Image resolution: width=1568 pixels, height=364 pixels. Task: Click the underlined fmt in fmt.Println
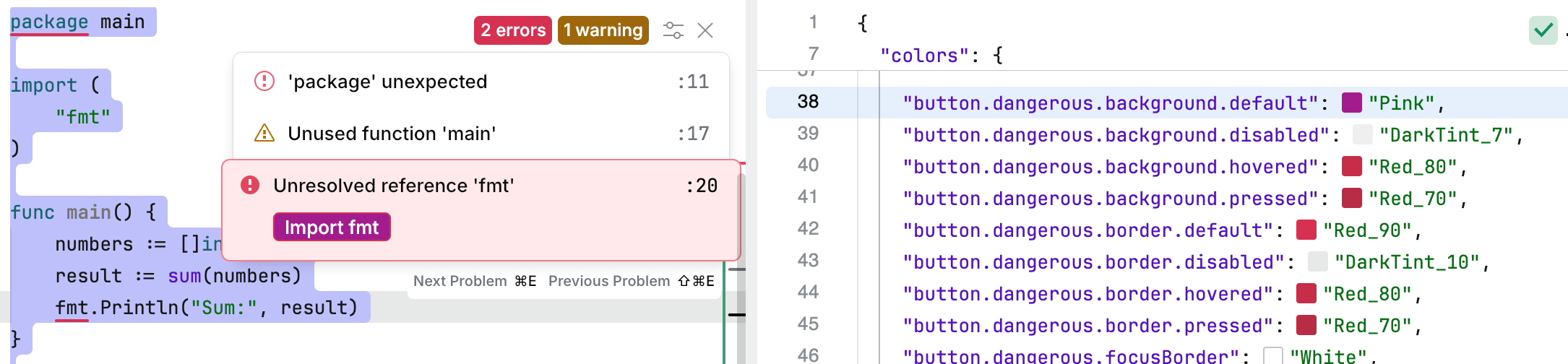72,308
